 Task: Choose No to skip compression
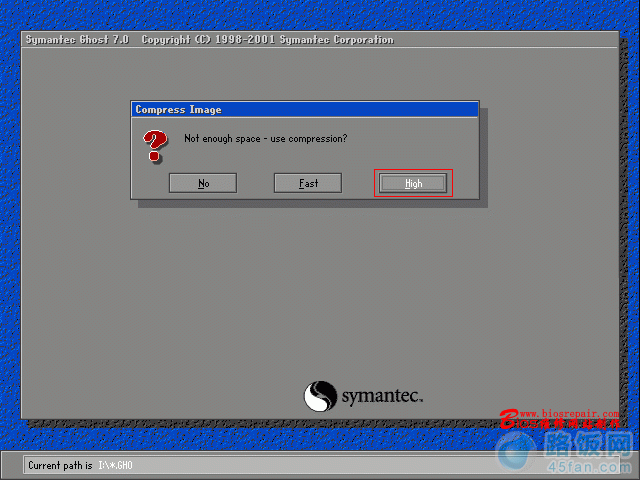tap(203, 183)
